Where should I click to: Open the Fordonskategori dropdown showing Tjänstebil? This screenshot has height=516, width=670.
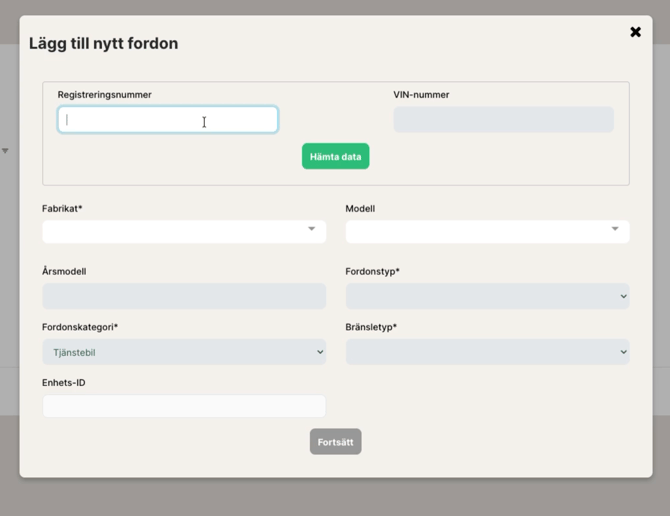point(175,352)
